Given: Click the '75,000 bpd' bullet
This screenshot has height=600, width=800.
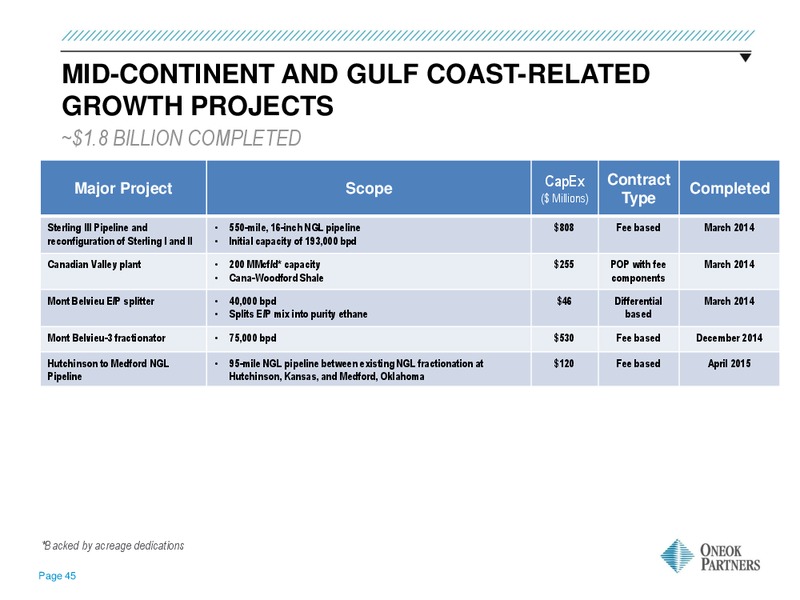Looking at the screenshot, I should tap(253, 338).
